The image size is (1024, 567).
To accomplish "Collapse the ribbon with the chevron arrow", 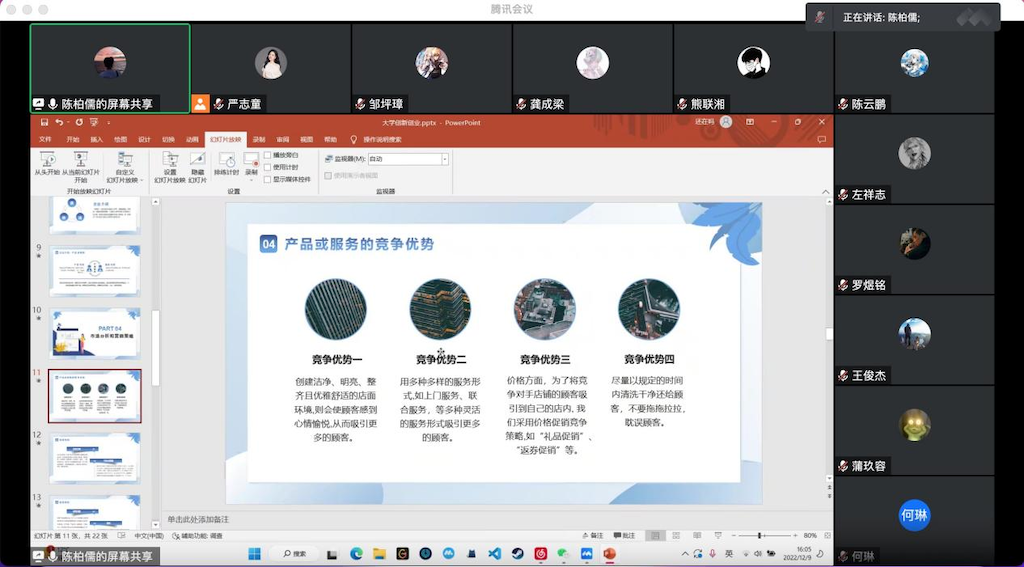I will tap(823, 191).
